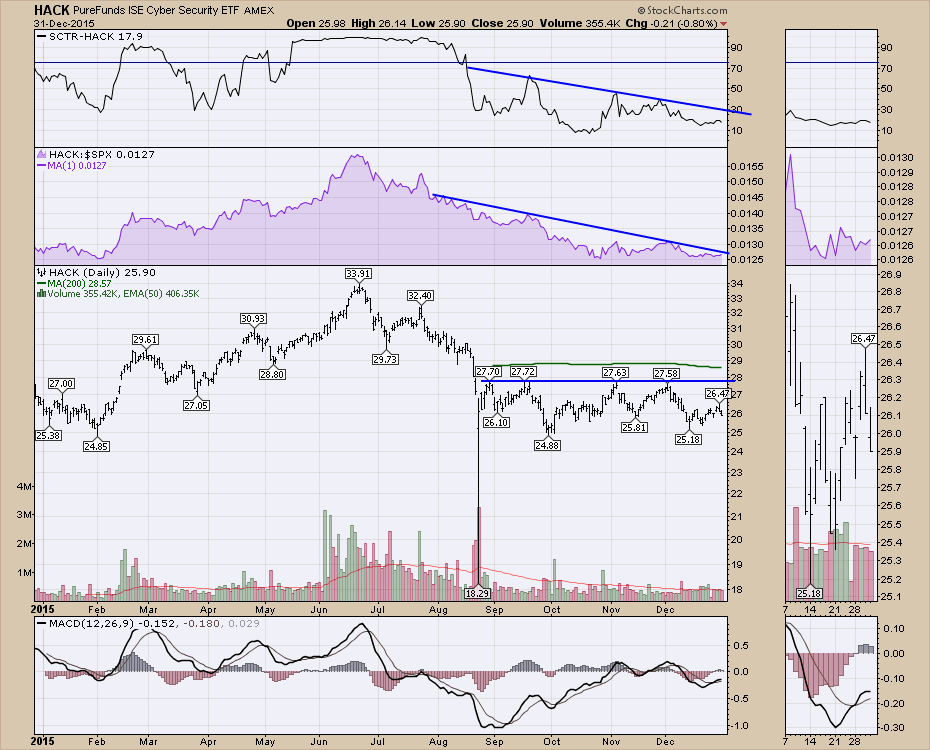Viewport: 930px width, 750px height.
Task: Click the red down-arrow next to Chg
Action: [723, 24]
